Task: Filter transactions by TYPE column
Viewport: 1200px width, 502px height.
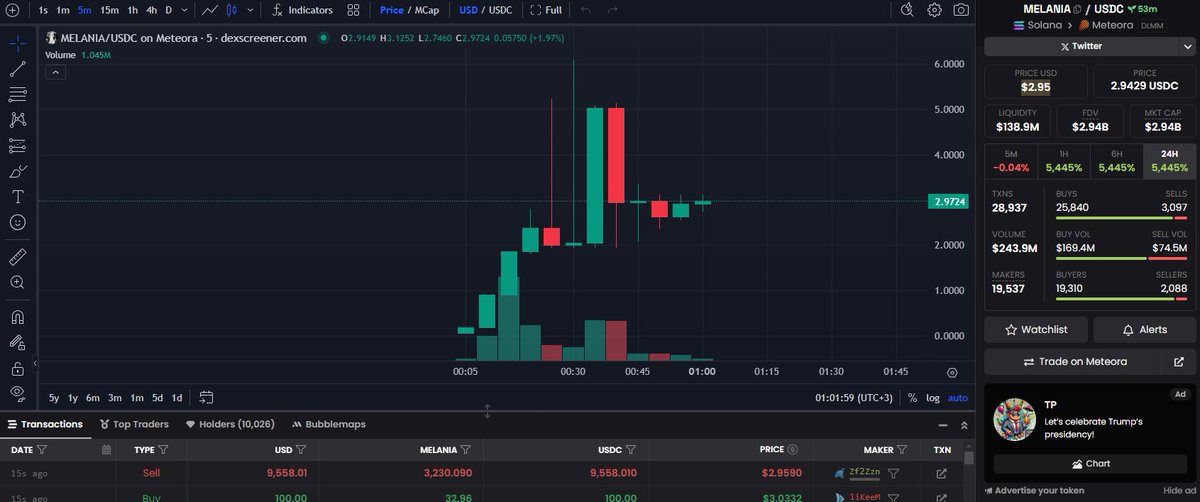Action: click(163, 450)
